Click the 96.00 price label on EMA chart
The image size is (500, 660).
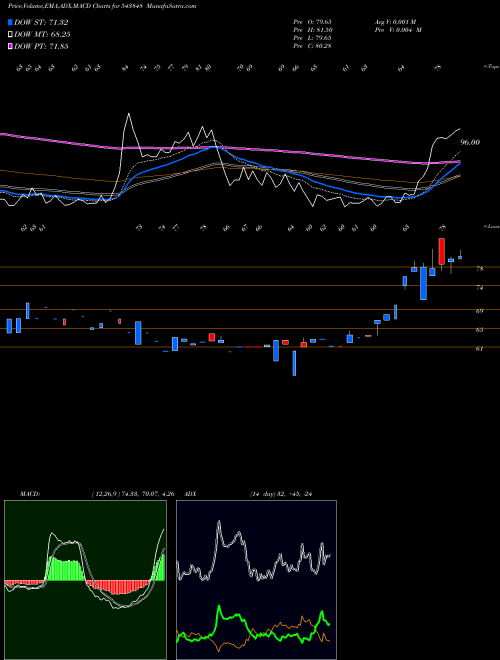(470, 142)
